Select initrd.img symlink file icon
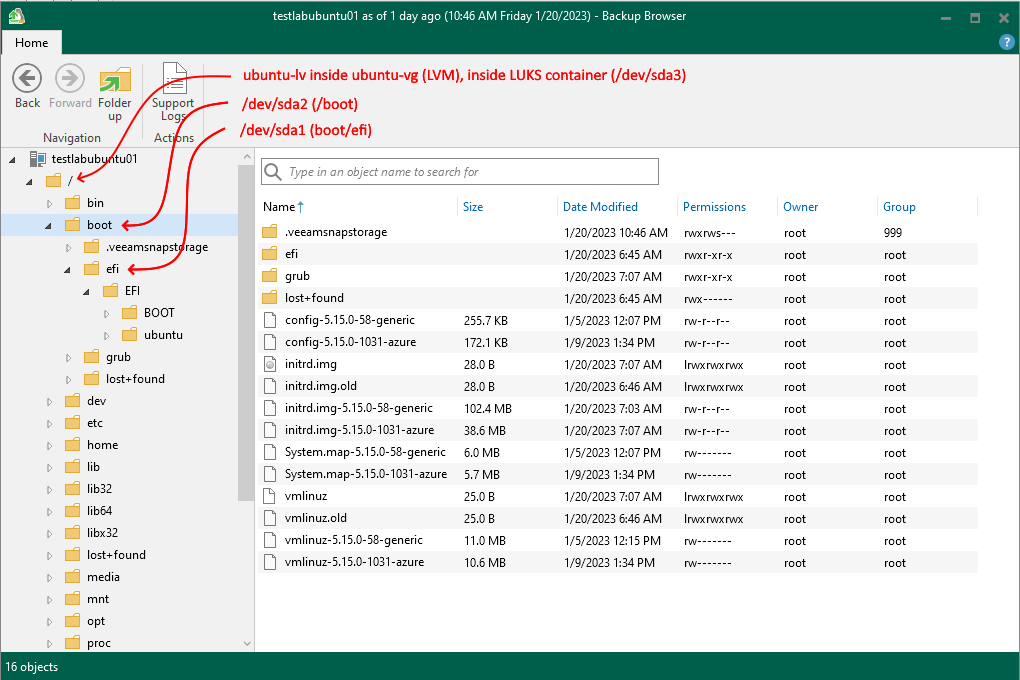Image resolution: width=1020 pixels, height=680 pixels. click(269, 364)
